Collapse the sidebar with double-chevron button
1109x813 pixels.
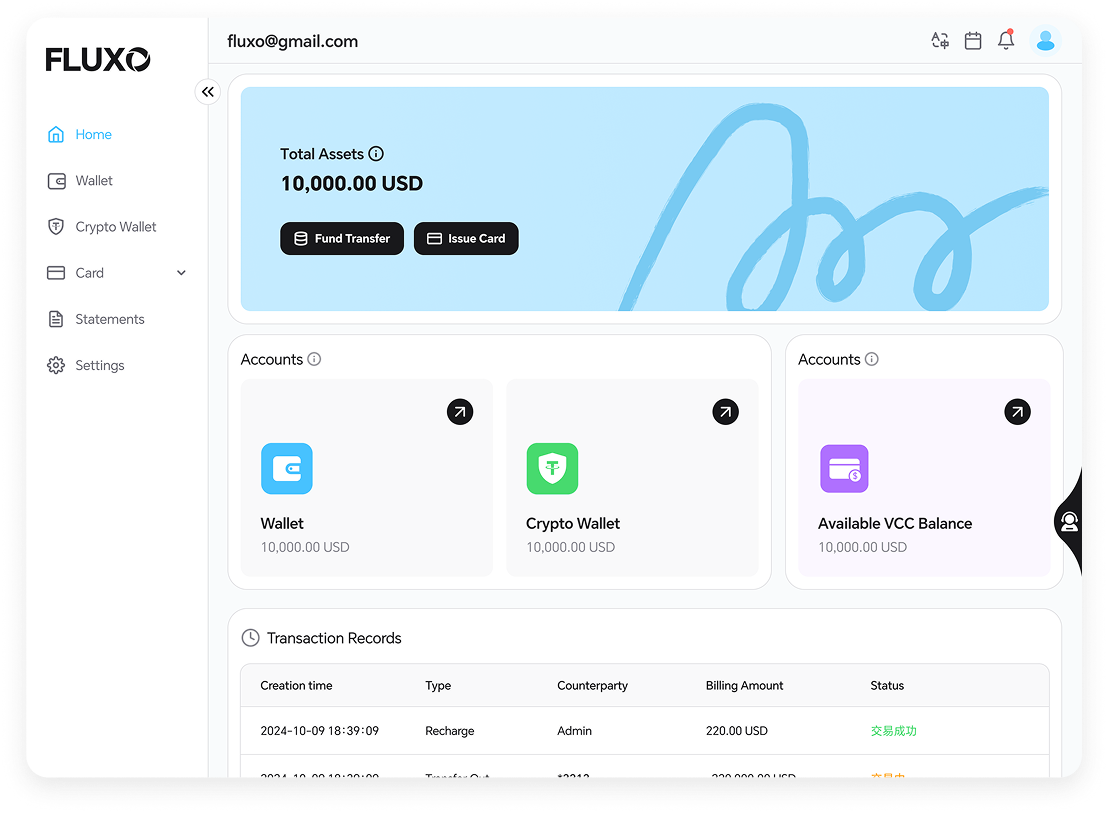coord(207,92)
